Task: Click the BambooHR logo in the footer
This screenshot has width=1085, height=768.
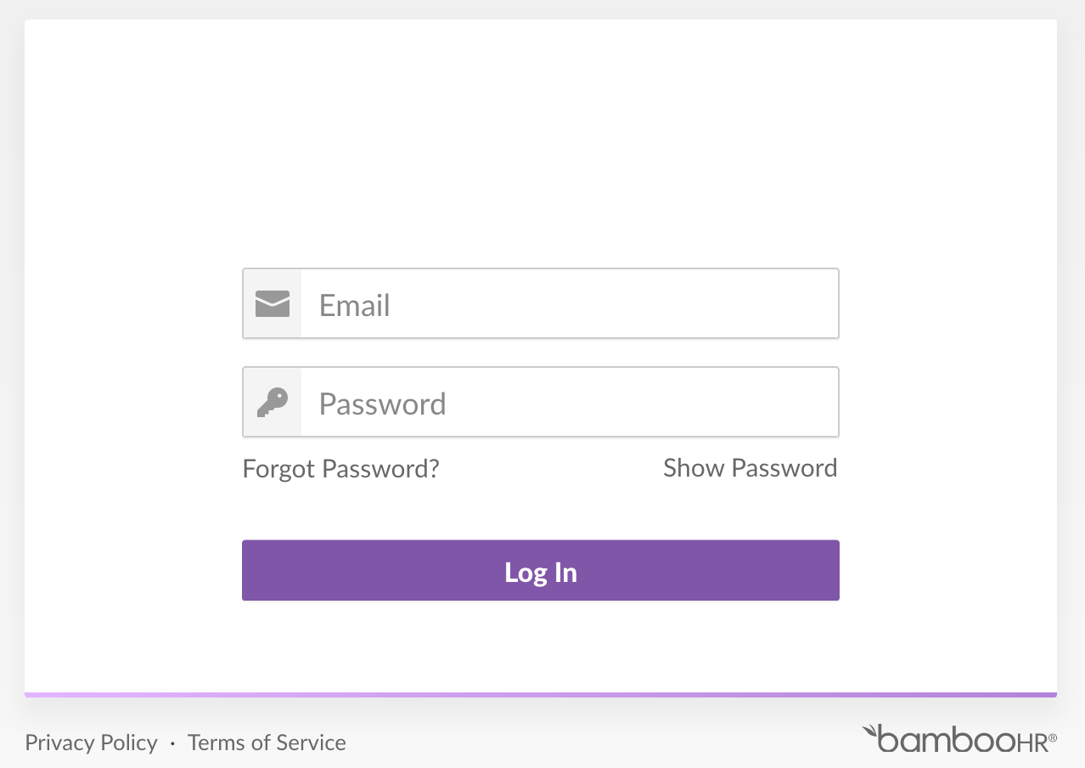Action: [x=960, y=740]
